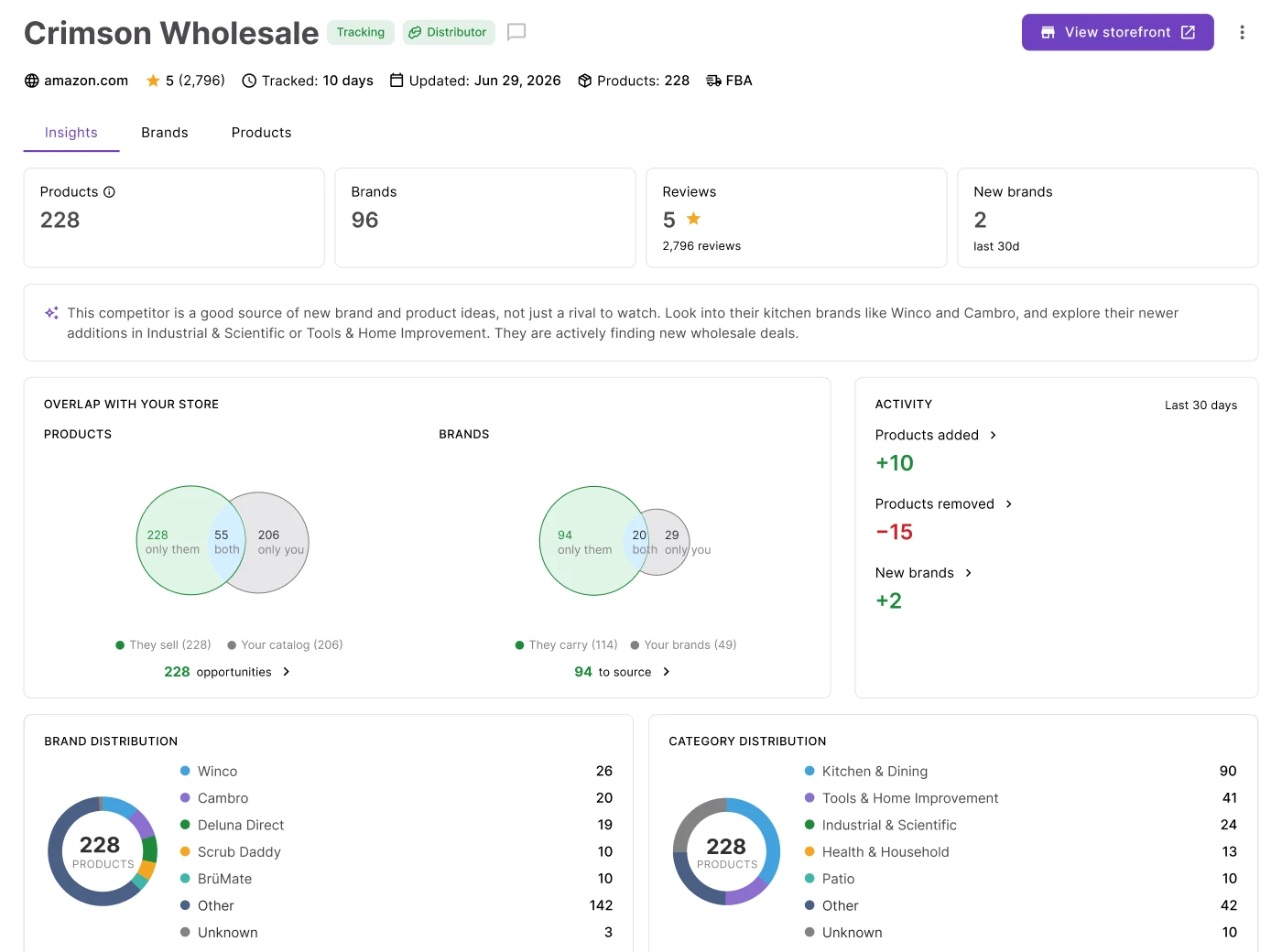Viewport: 1282px width, 952px height.
Task: Open the three-dot more options menu
Action: [1242, 32]
